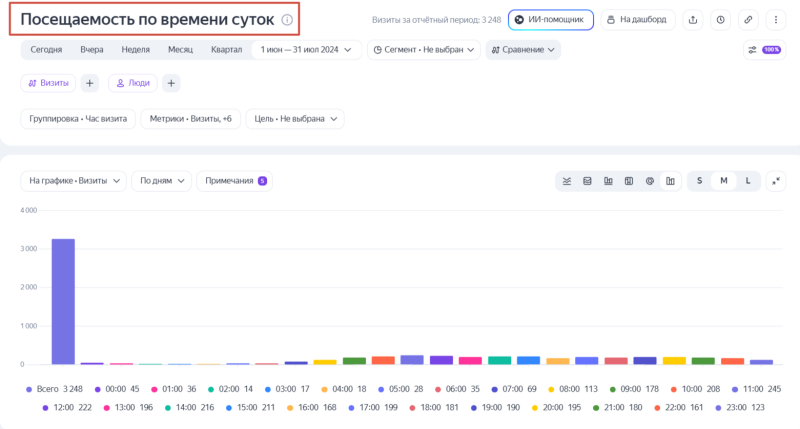
Task: Switch to the line chart view
Action: click(567, 181)
